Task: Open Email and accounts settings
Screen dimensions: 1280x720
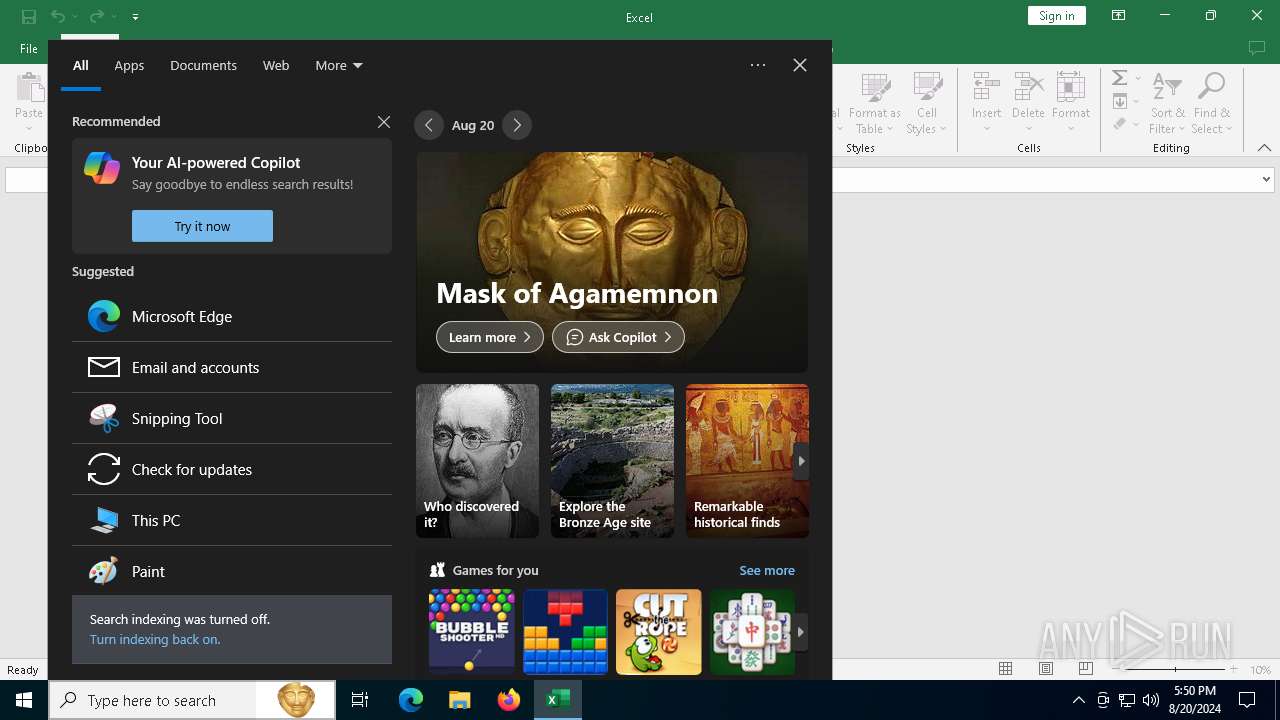Action: click(231, 367)
